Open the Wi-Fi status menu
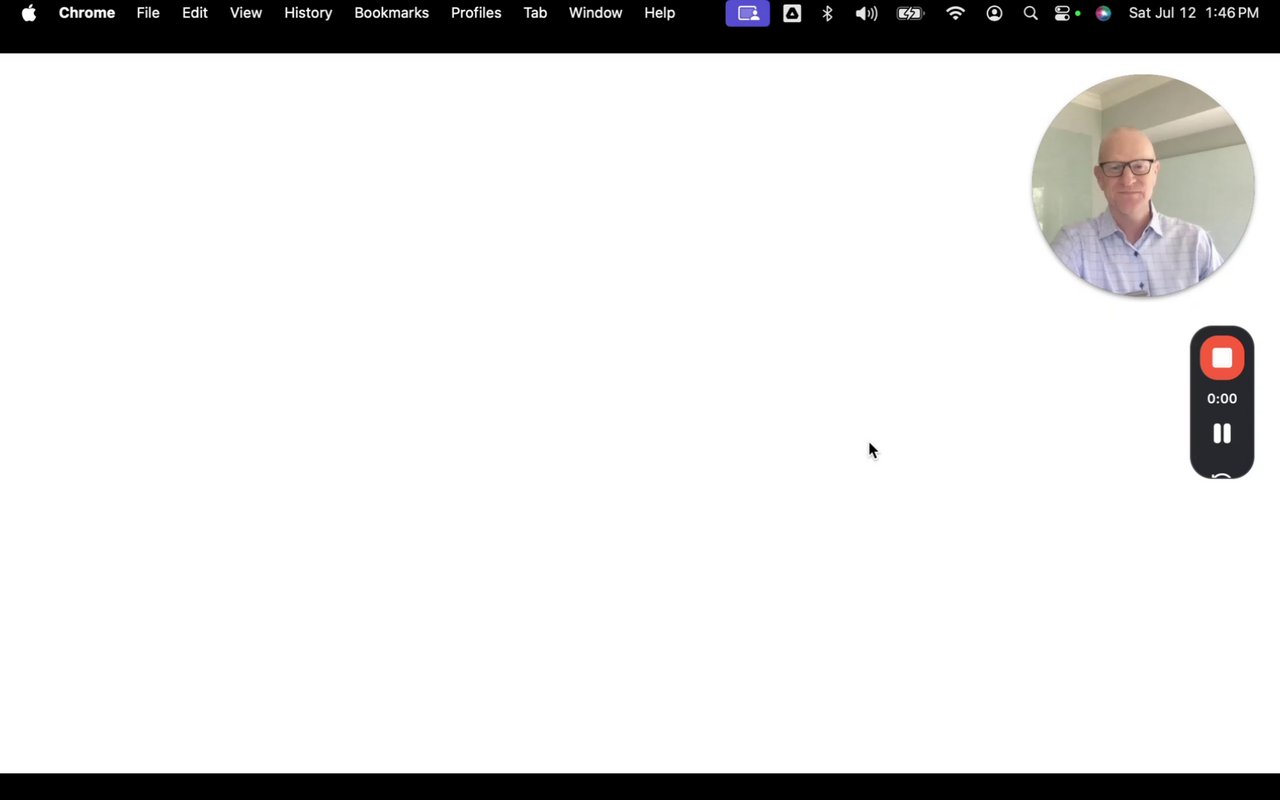1280x800 pixels. pos(955,13)
